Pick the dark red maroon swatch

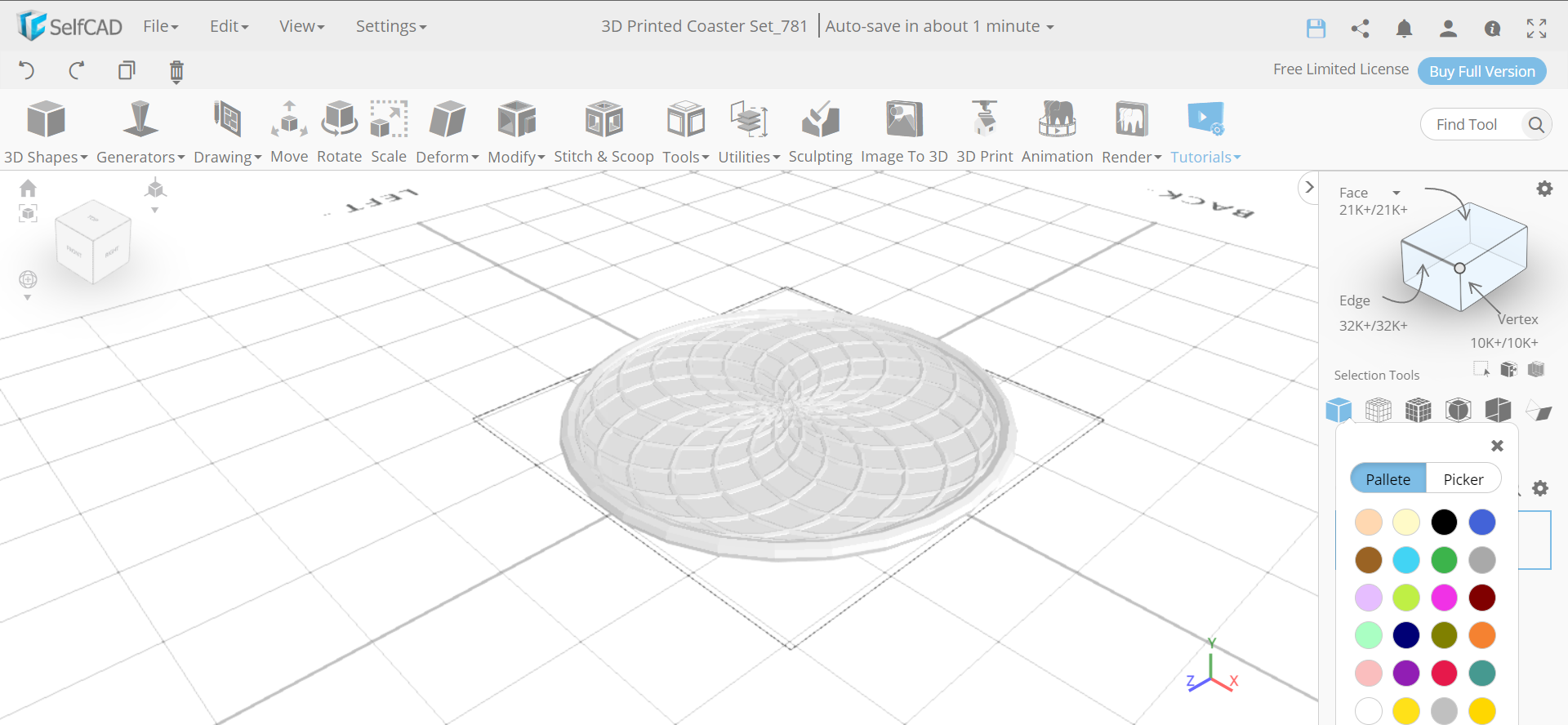tap(1482, 598)
